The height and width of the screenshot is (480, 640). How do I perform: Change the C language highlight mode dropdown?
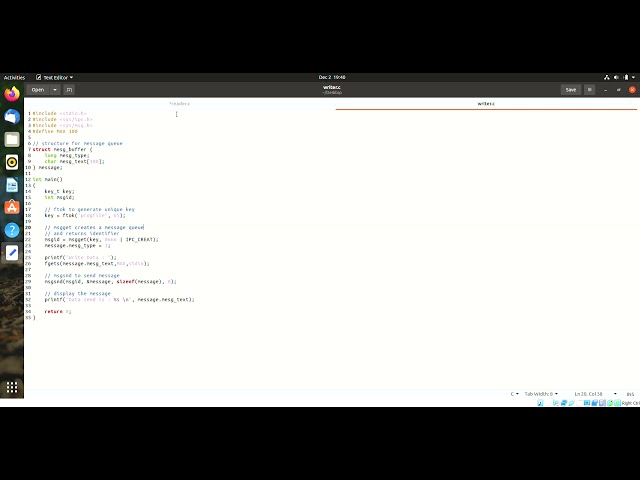(514, 394)
